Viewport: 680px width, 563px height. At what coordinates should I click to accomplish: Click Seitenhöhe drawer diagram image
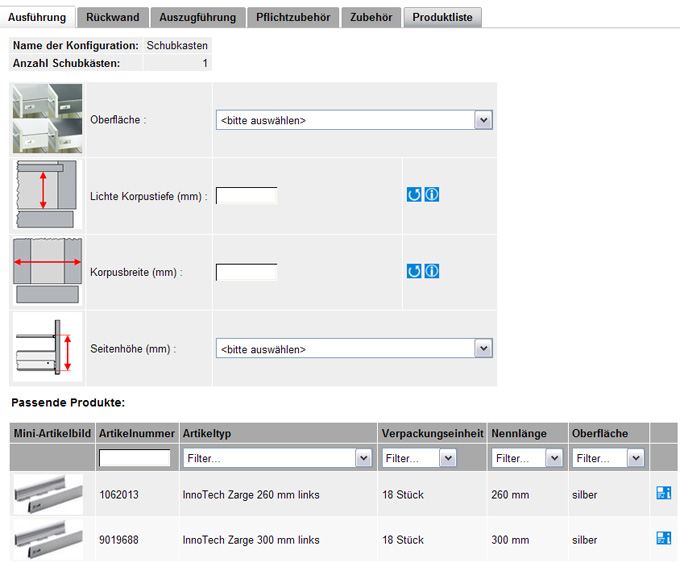coord(47,349)
